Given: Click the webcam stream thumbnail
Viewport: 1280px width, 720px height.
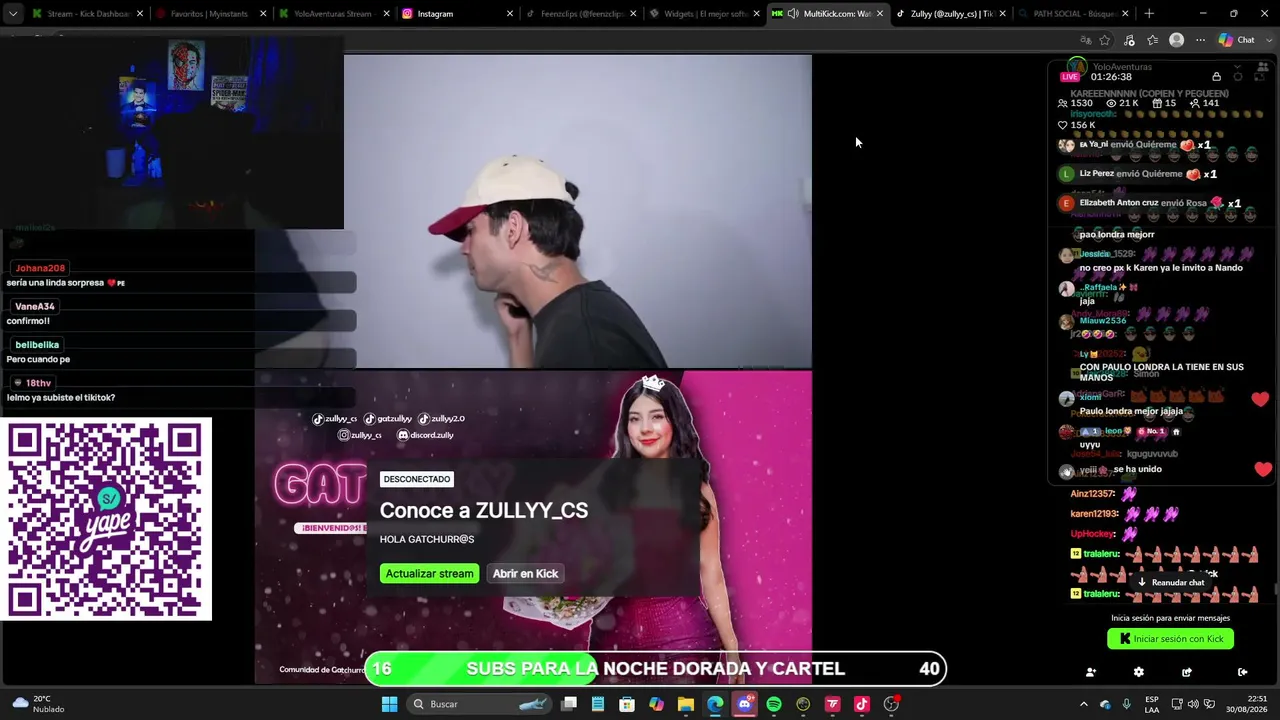Looking at the screenshot, I should point(172,133).
